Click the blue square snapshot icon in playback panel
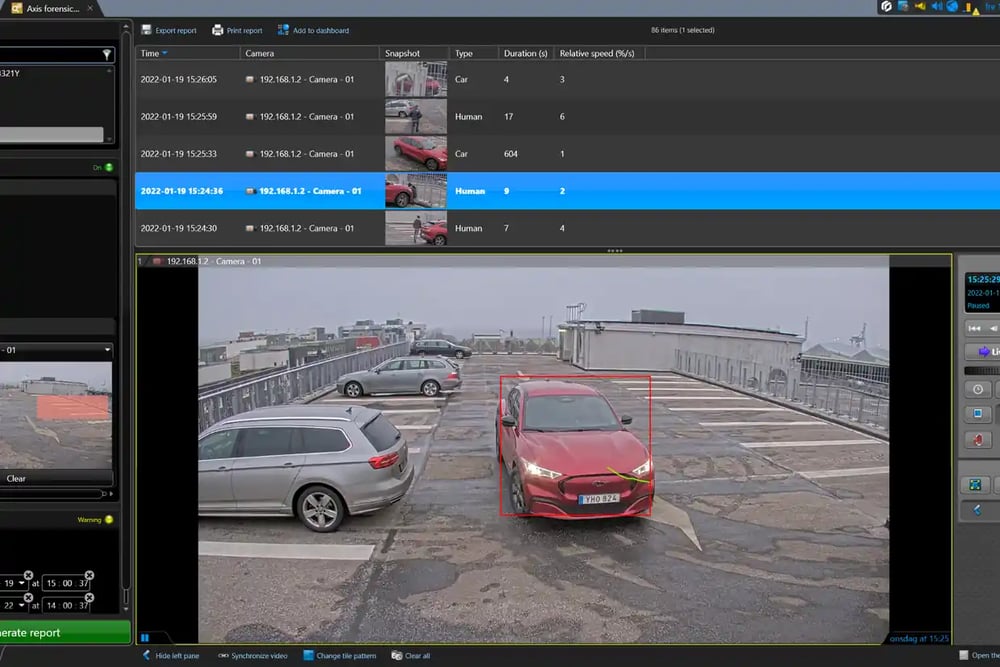Image resolution: width=1000 pixels, height=667 pixels. (978, 414)
